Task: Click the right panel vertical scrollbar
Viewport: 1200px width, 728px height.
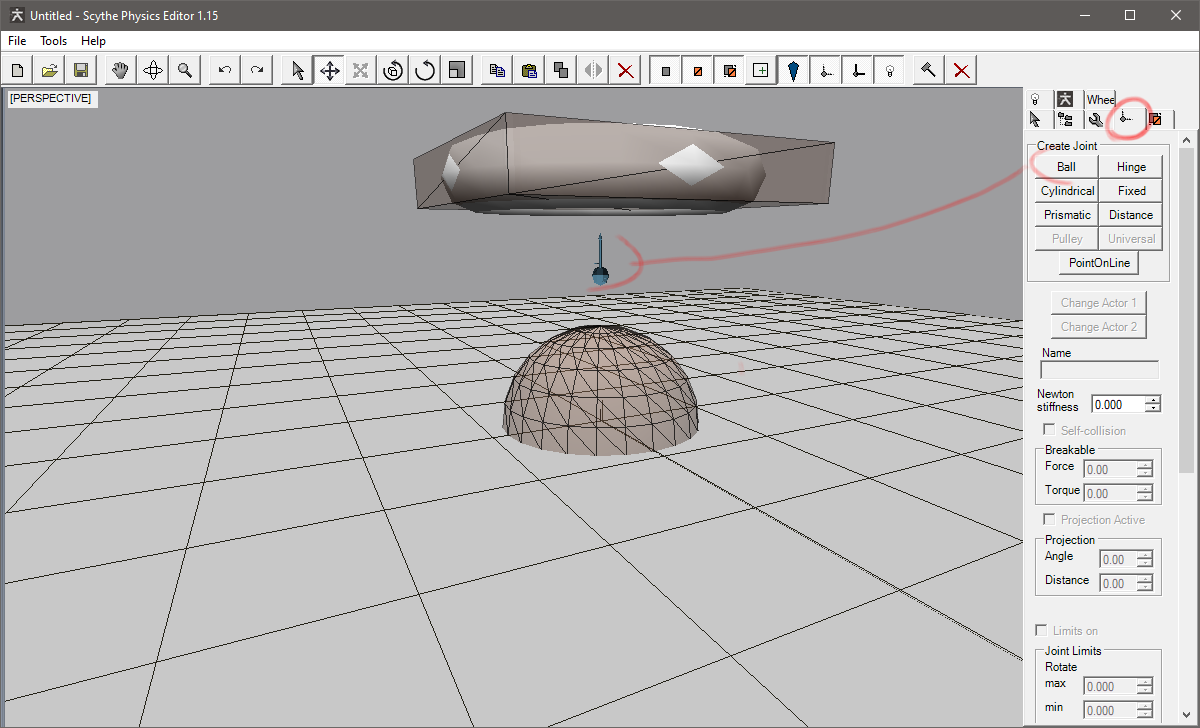Action: (1187, 430)
